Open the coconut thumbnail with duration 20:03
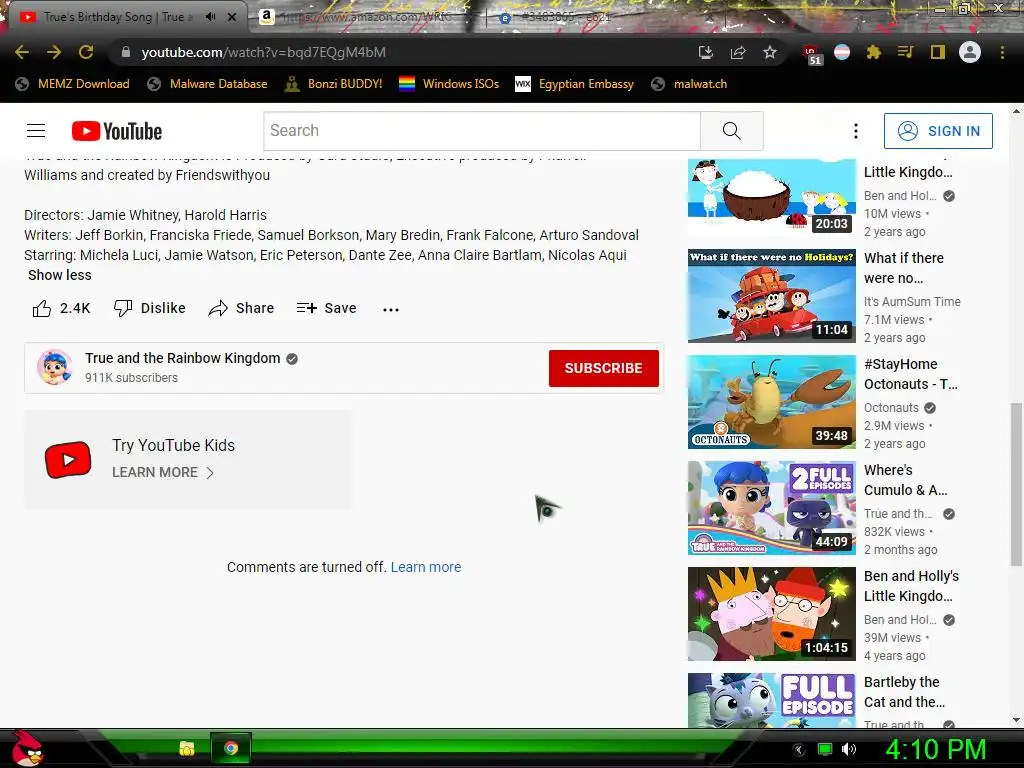The width and height of the screenshot is (1024, 768). coord(771,197)
